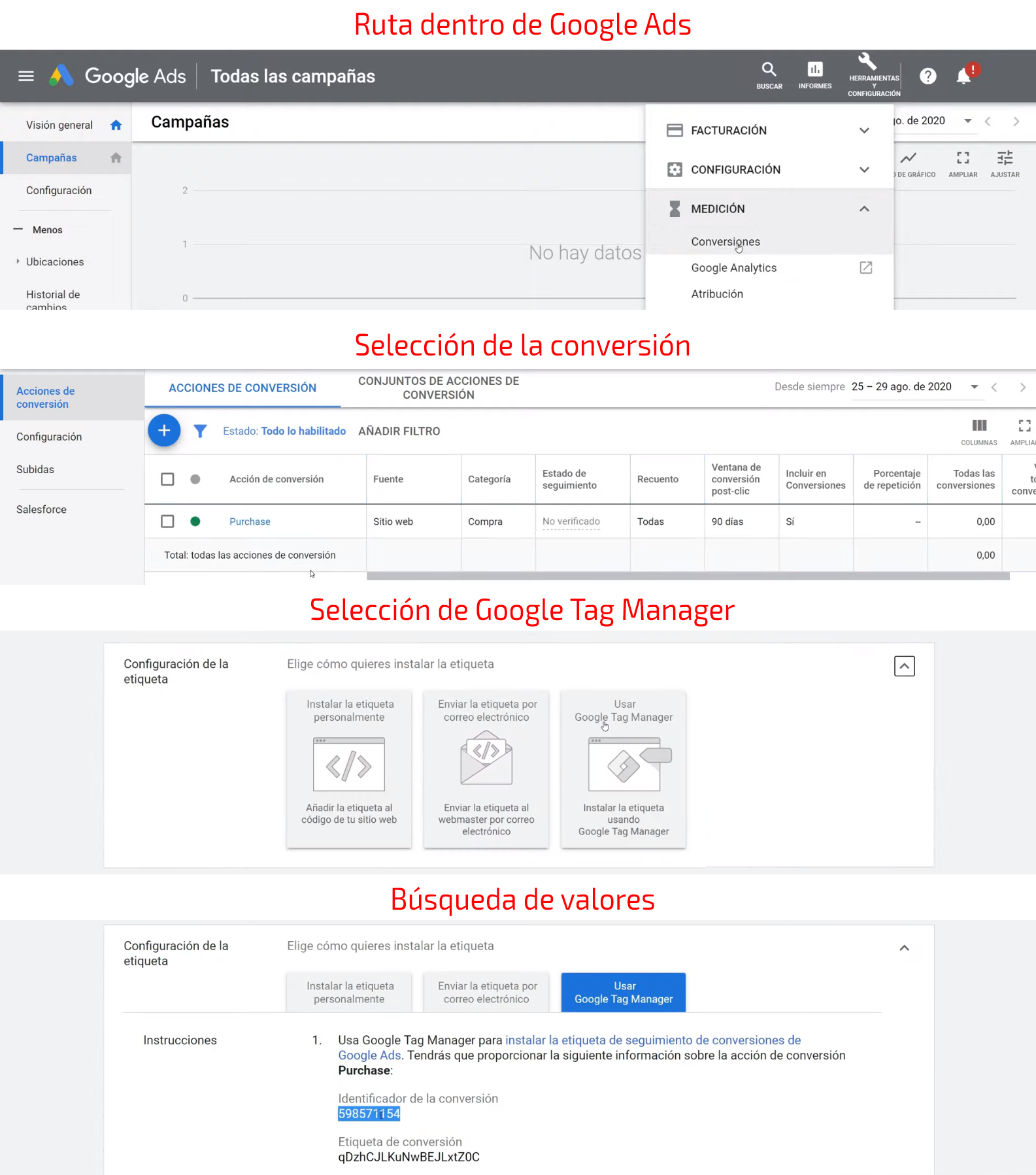1036x1175 pixels.
Task: Click the Ajustar sliders icon
Action: (x=1005, y=157)
